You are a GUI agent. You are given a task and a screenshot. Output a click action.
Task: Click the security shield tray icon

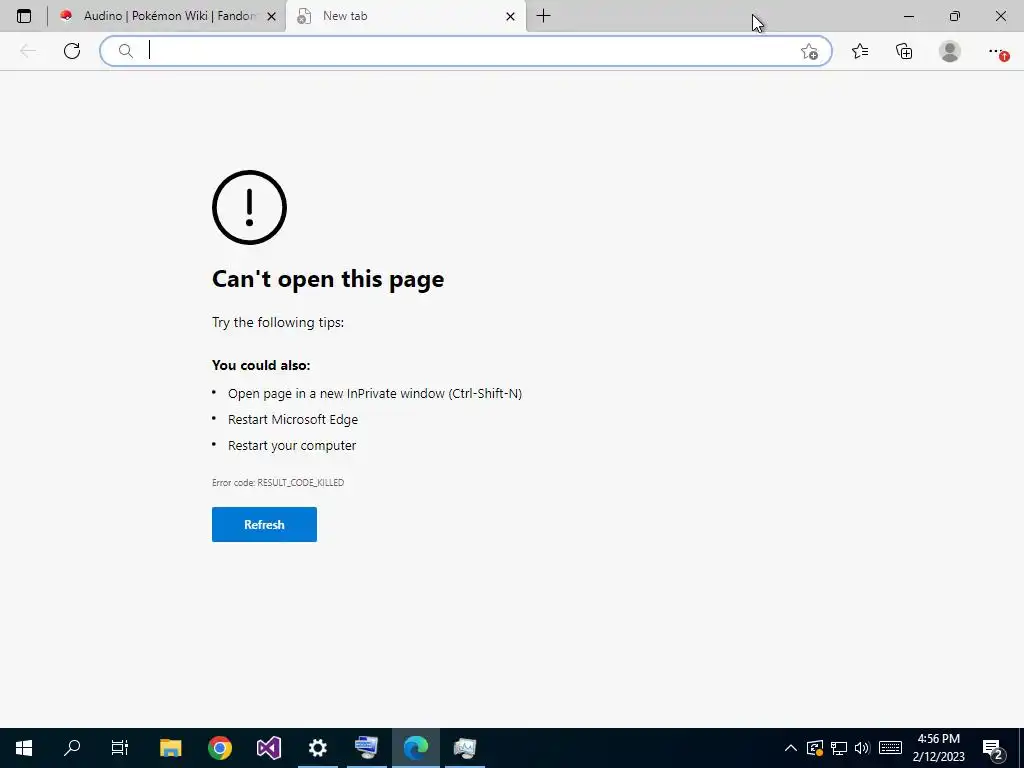pyautogui.click(x=814, y=748)
